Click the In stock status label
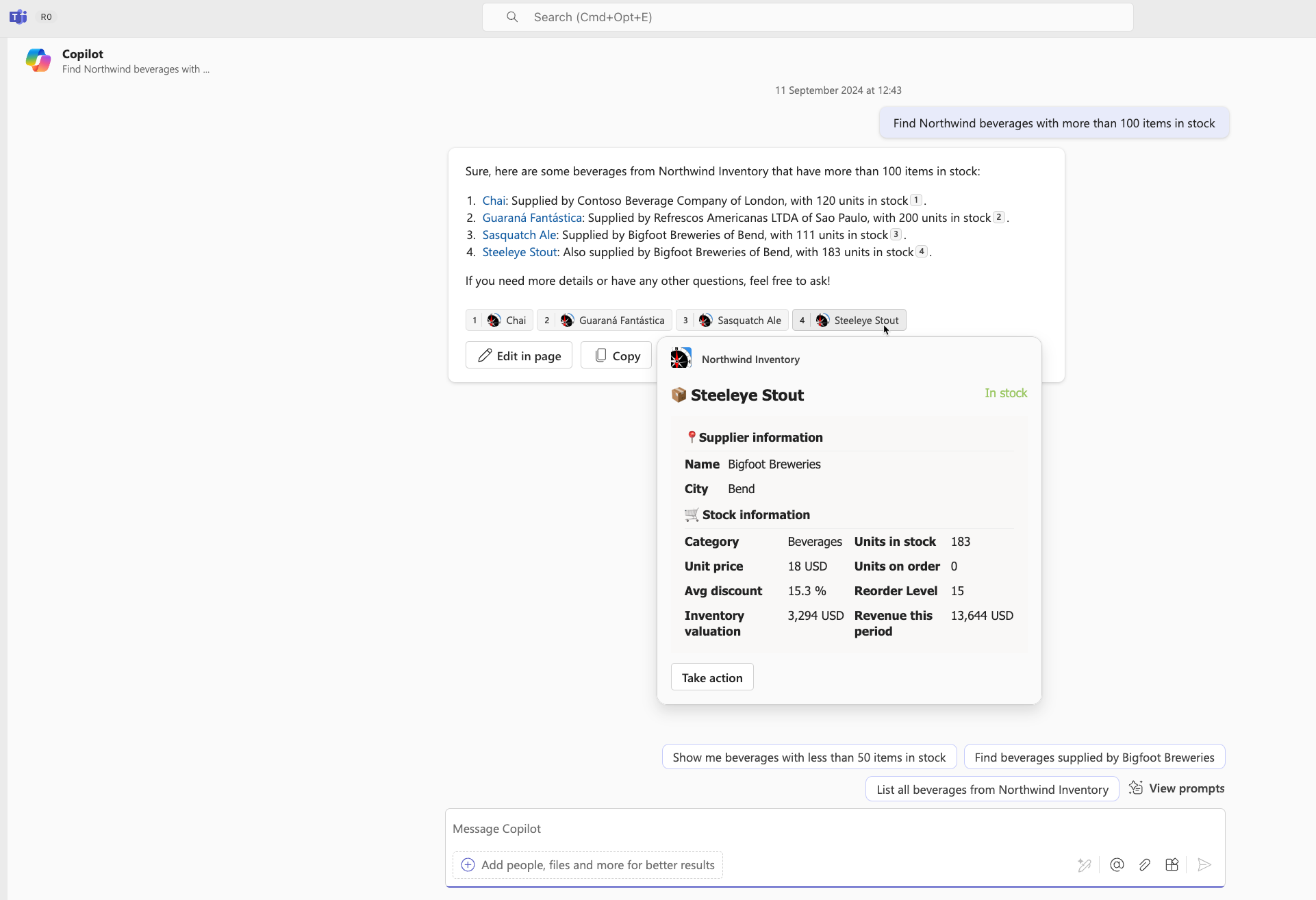This screenshot has width=1316, height=900. 1006,393
